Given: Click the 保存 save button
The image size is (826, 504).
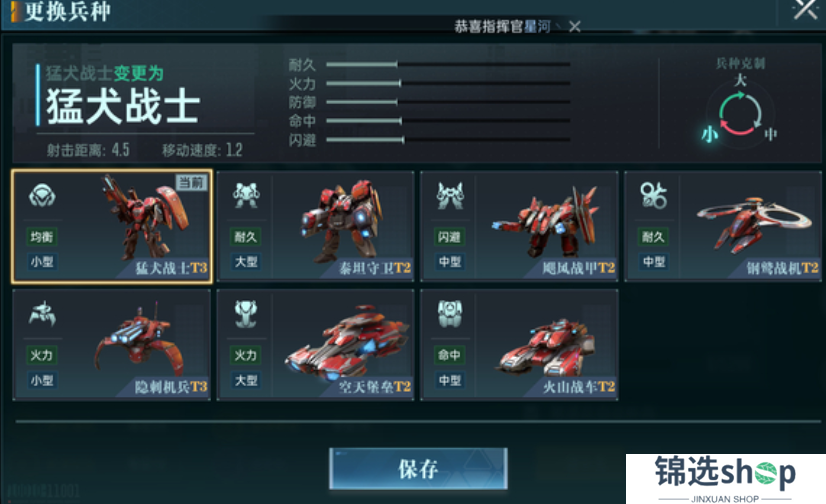Looking at the screenshot, I should (x=419, y=469).
